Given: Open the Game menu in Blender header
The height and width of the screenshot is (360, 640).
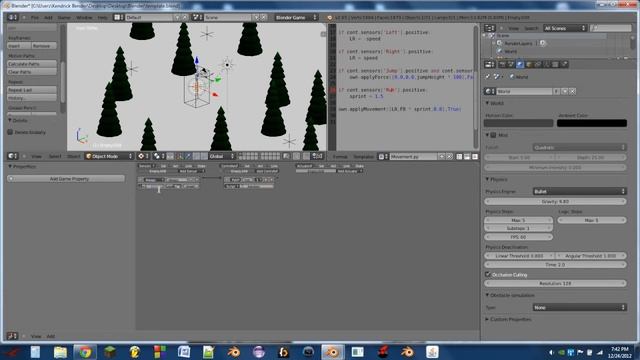Looking at the screenshot, I should [64, 18].
